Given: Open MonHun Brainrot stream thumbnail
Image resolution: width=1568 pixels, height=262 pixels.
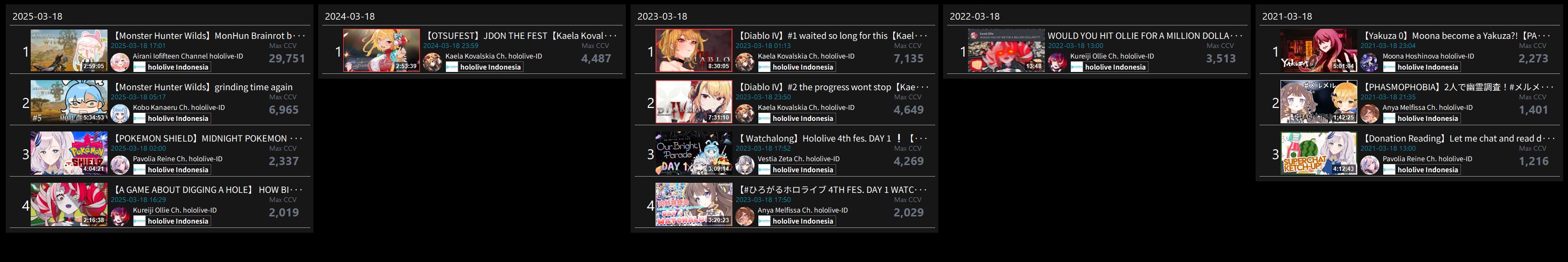Looking at the screenshot, I should pyautogui.click(x=70, y=50).
